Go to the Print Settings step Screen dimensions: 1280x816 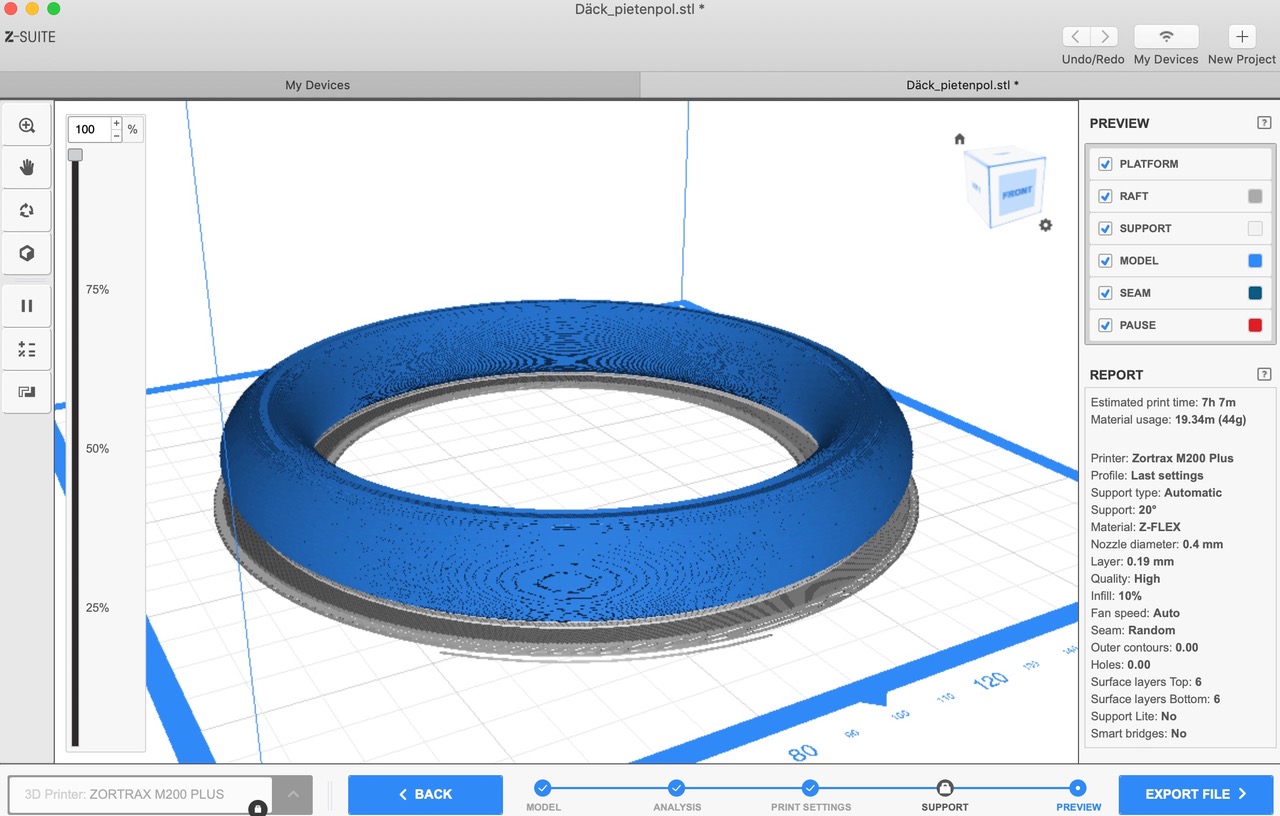point(810,789)
